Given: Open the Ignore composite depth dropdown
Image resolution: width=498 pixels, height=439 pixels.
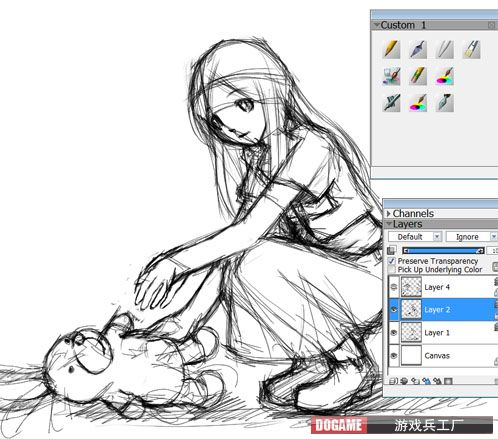Looking at the screenshot, I should point(472,237).
